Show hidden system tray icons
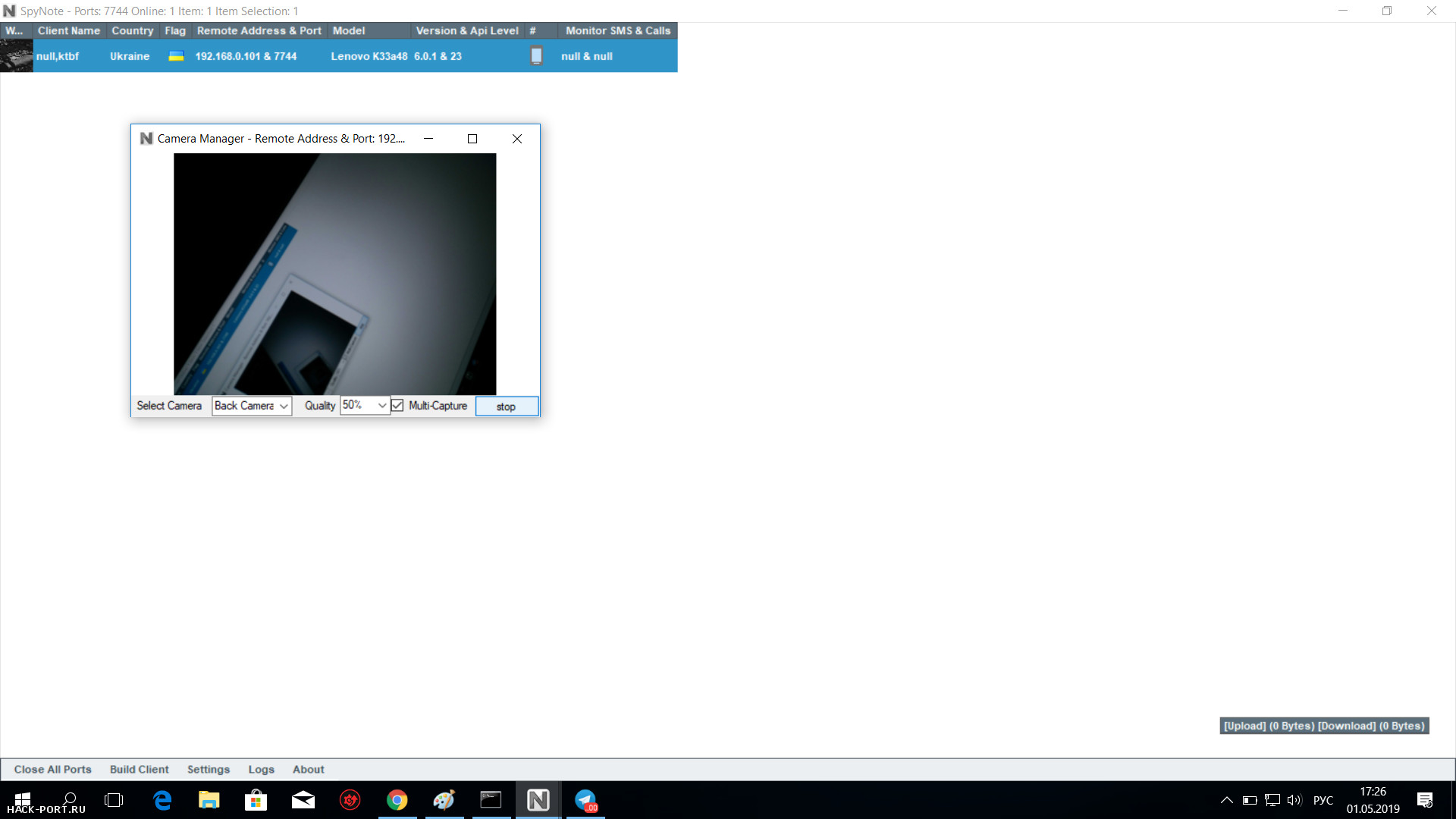This screenshot has height=819, width=1456. [x=1226, y=800]
